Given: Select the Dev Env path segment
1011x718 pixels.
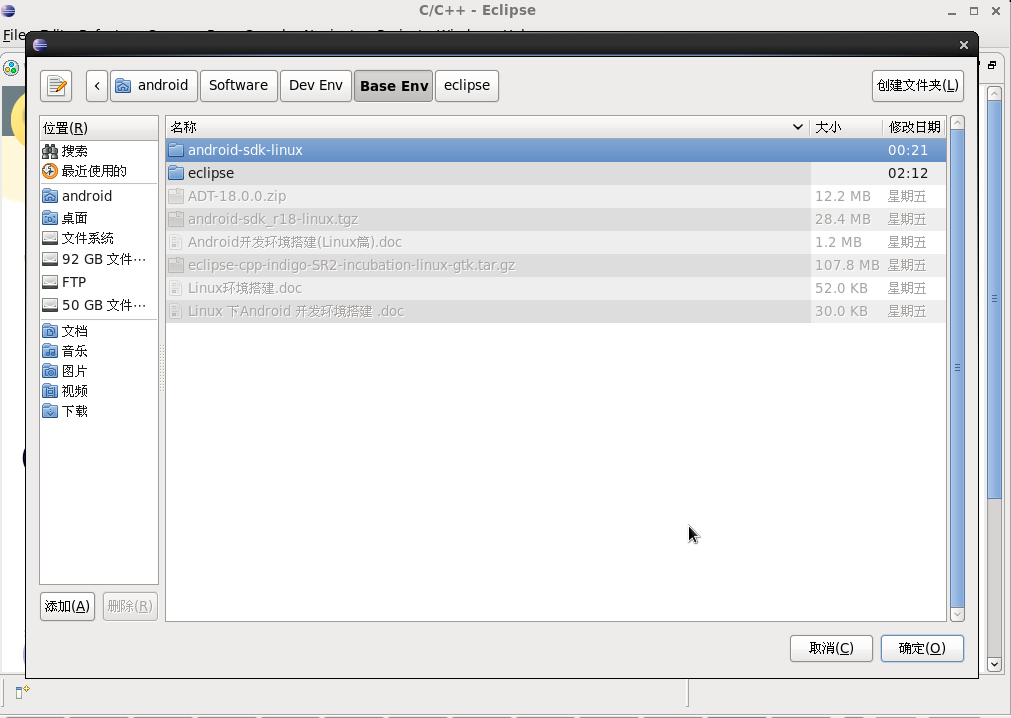Looking at the screenshot, I should click(x=315, y=85).
